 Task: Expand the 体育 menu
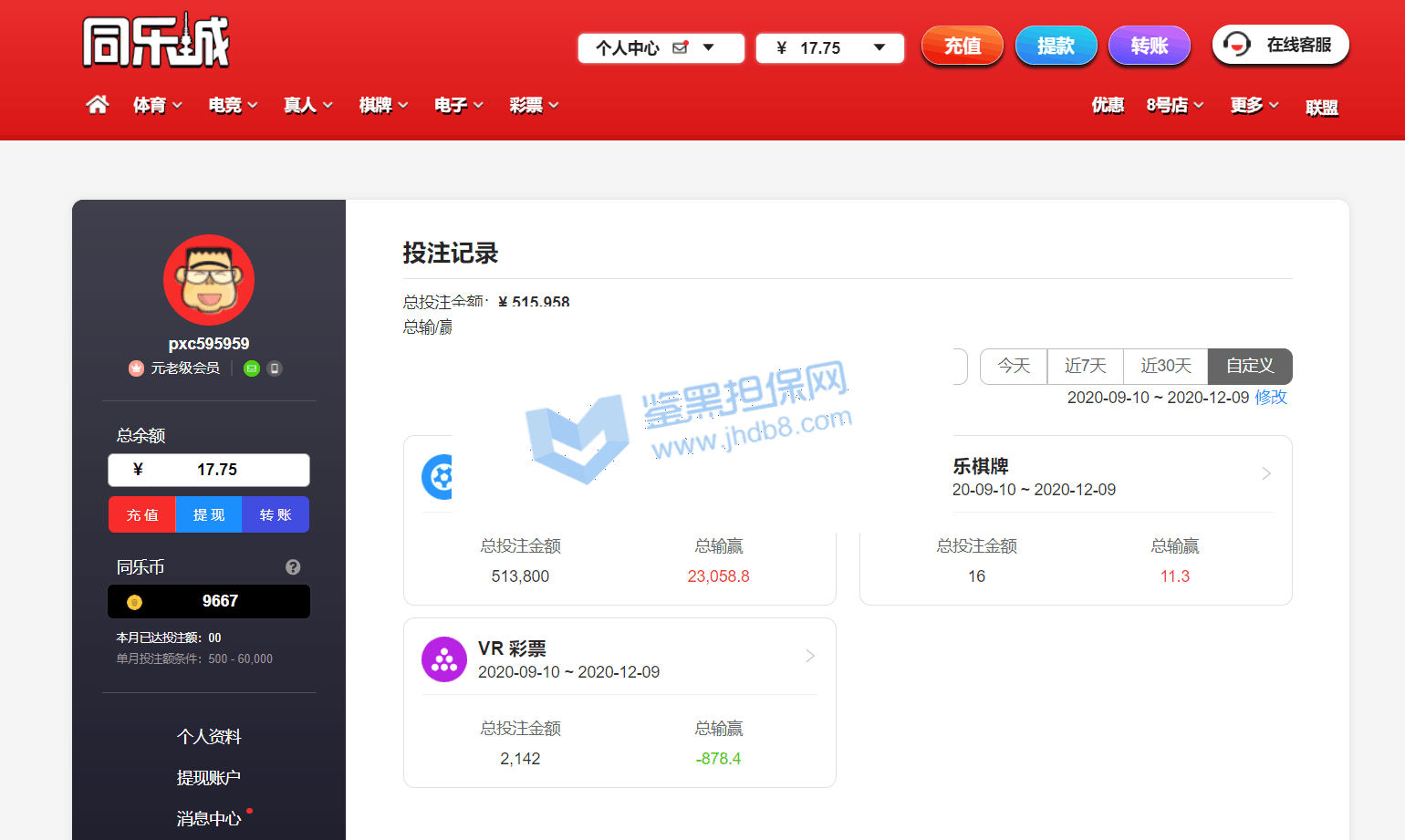(158, 106)
